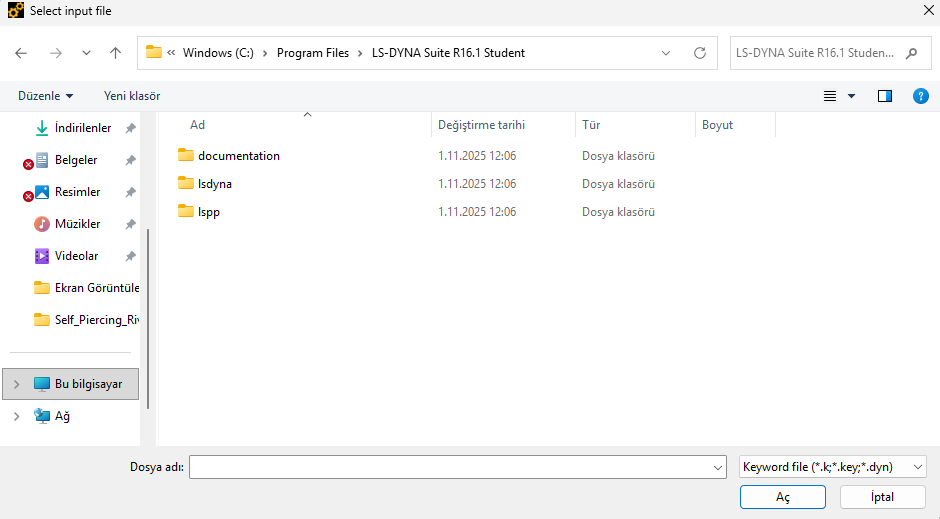Click the lsdyna folder icon
The image size is (940, 519).
click(186, 183)
